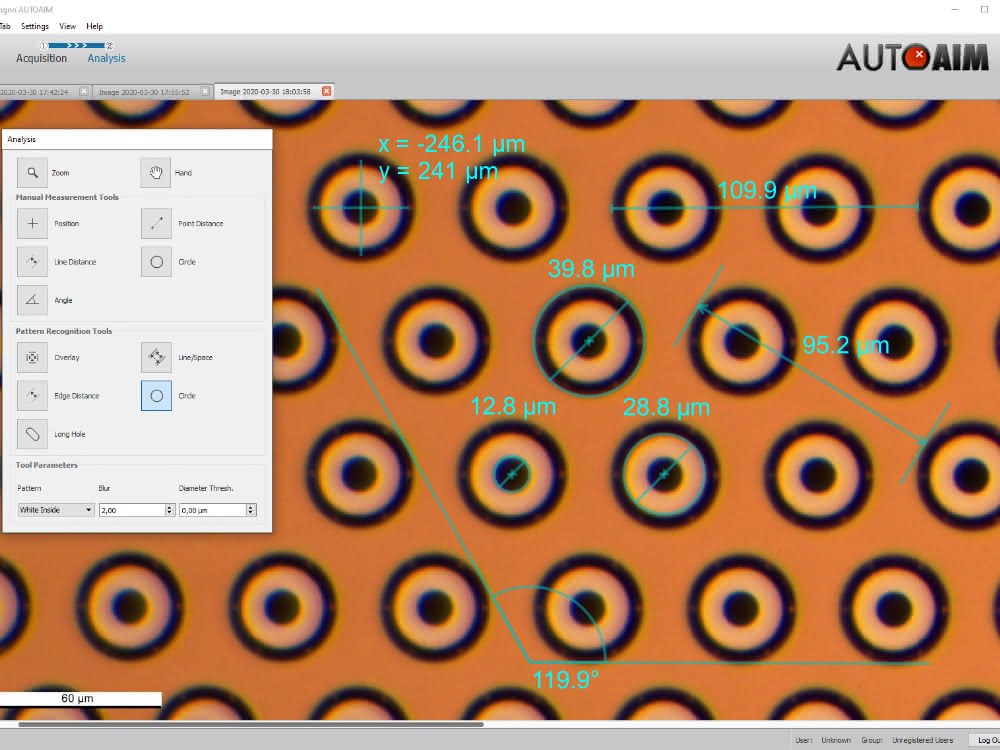Click the Log Out button
The image size is (1000, 750).
pos(987,740)
